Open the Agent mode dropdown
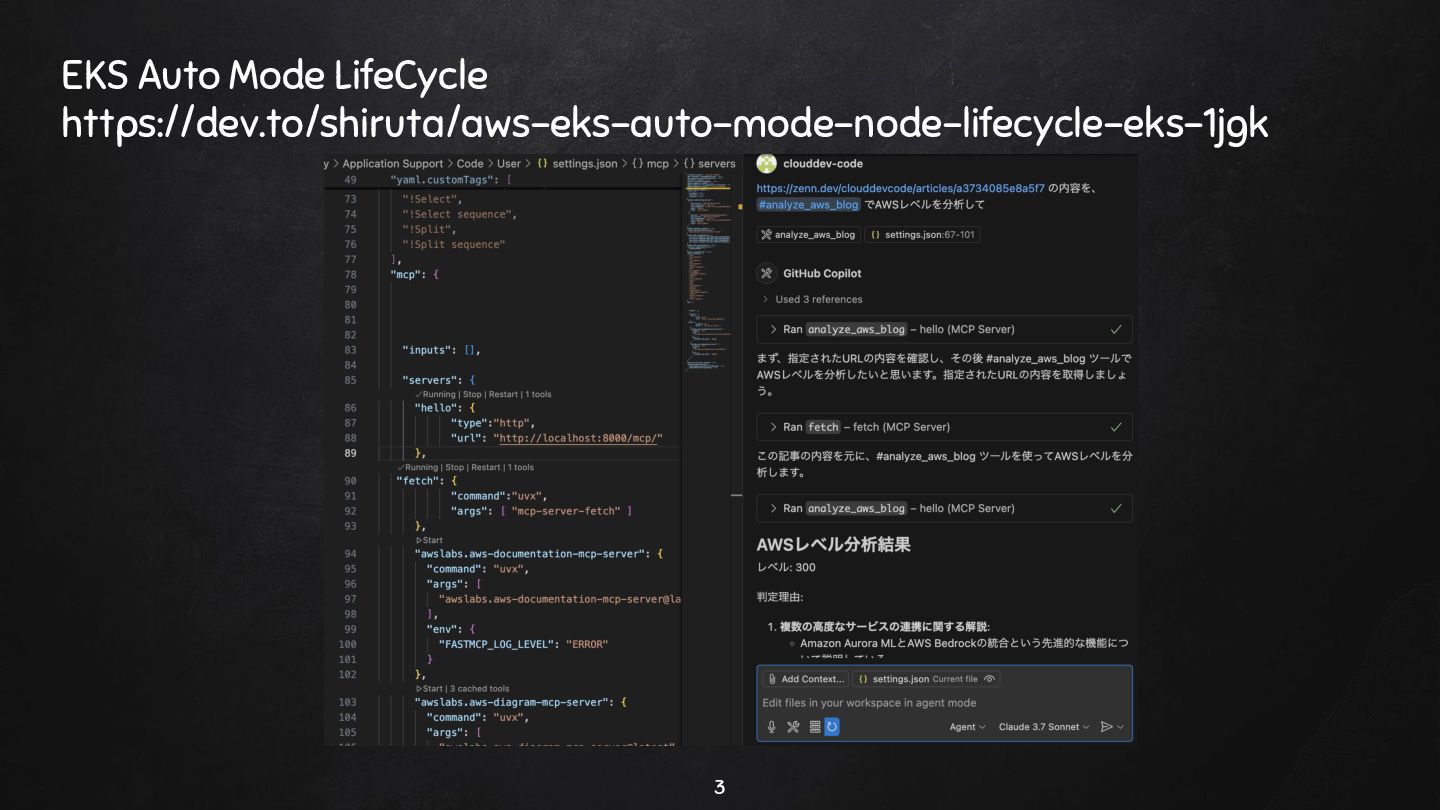 coord(968,727)
